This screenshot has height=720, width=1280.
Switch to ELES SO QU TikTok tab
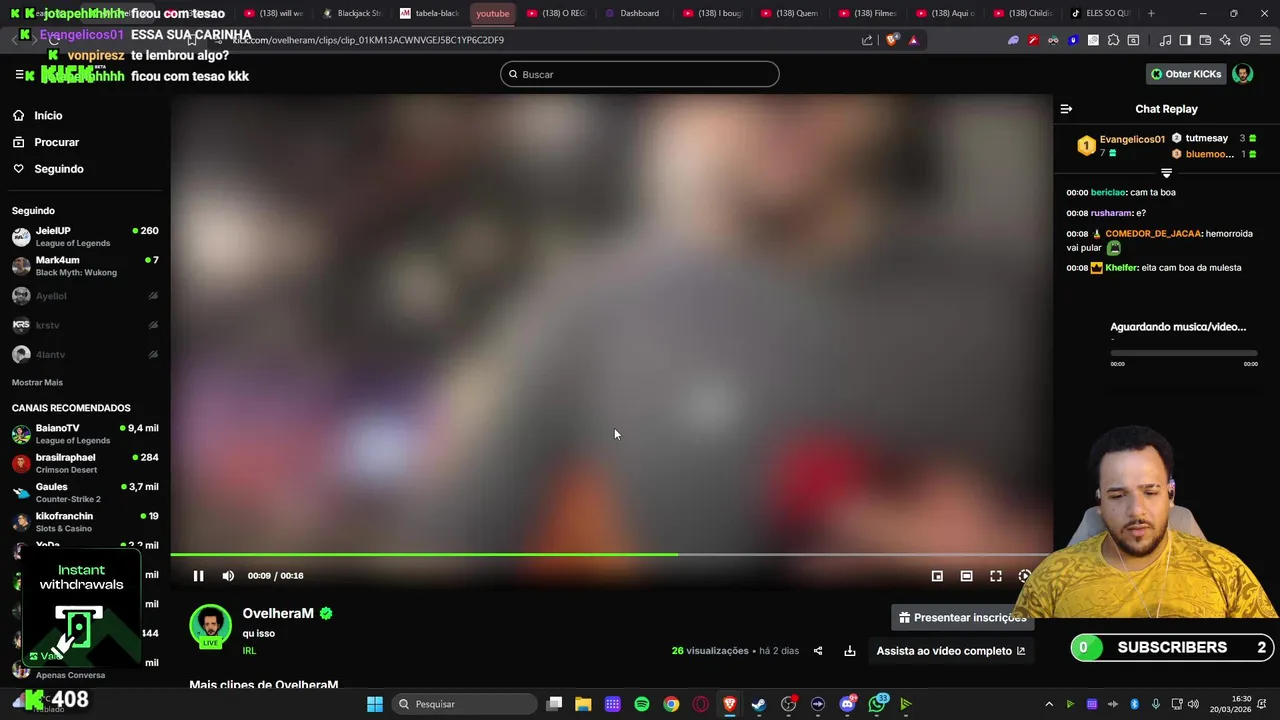point(1100,13)
